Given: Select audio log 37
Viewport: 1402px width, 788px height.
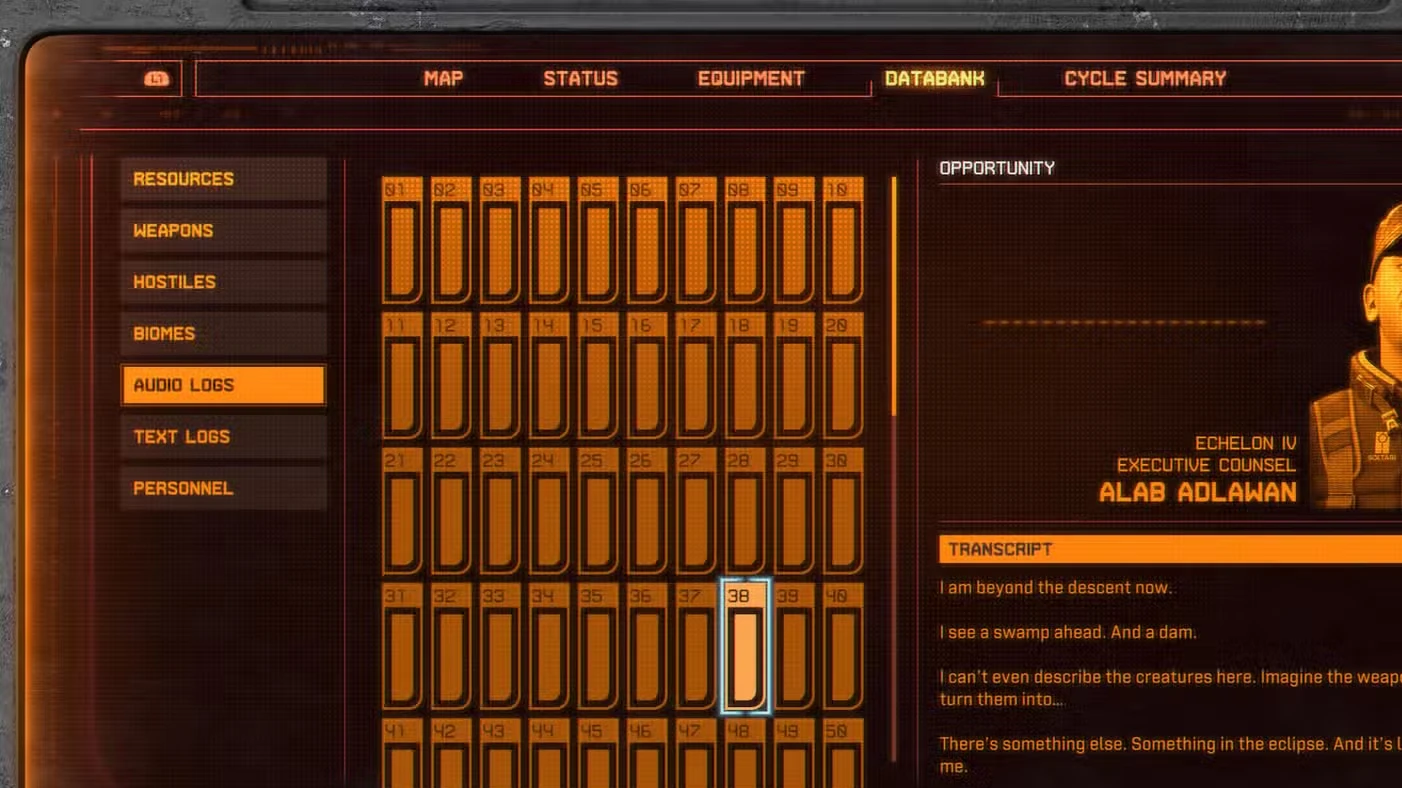Looking at the screenshot, I should tap(696, 646).
